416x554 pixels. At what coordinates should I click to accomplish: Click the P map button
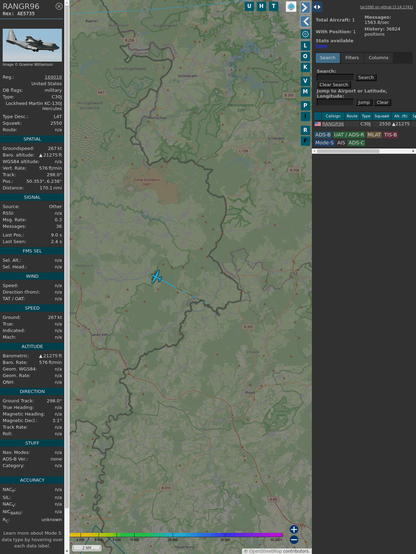tap(305, 105)
